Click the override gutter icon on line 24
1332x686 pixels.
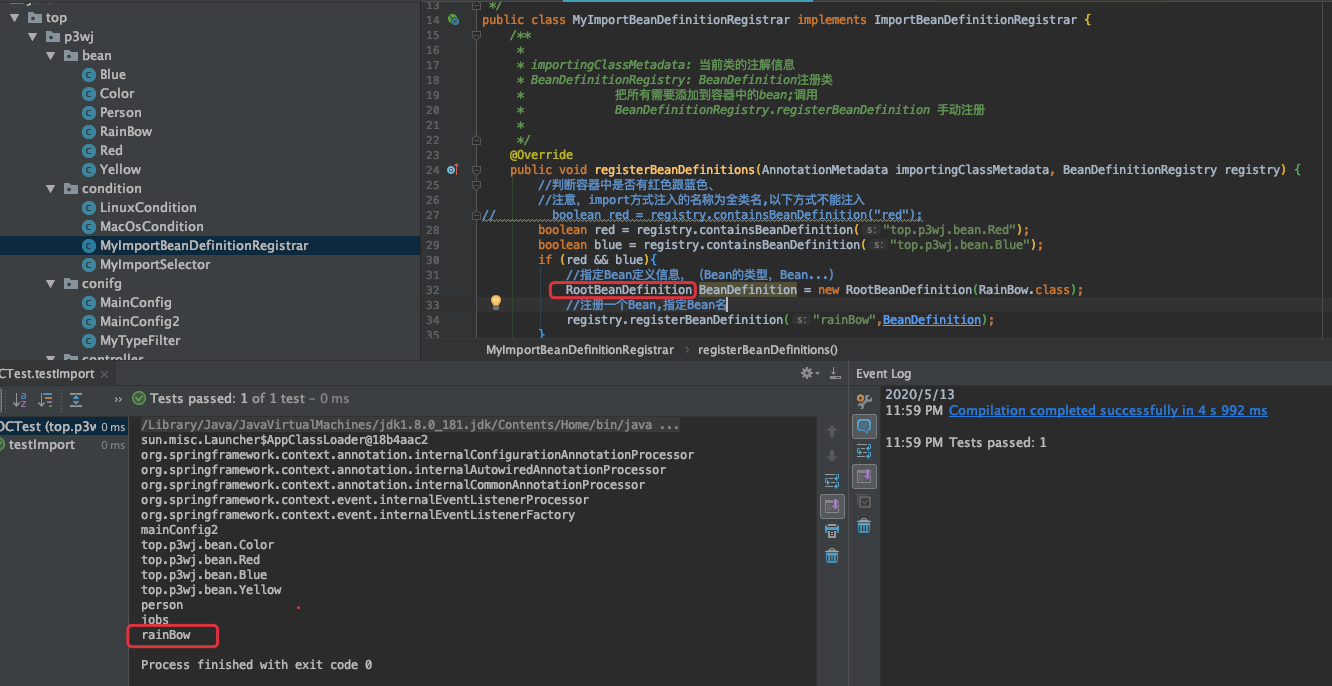452,170
